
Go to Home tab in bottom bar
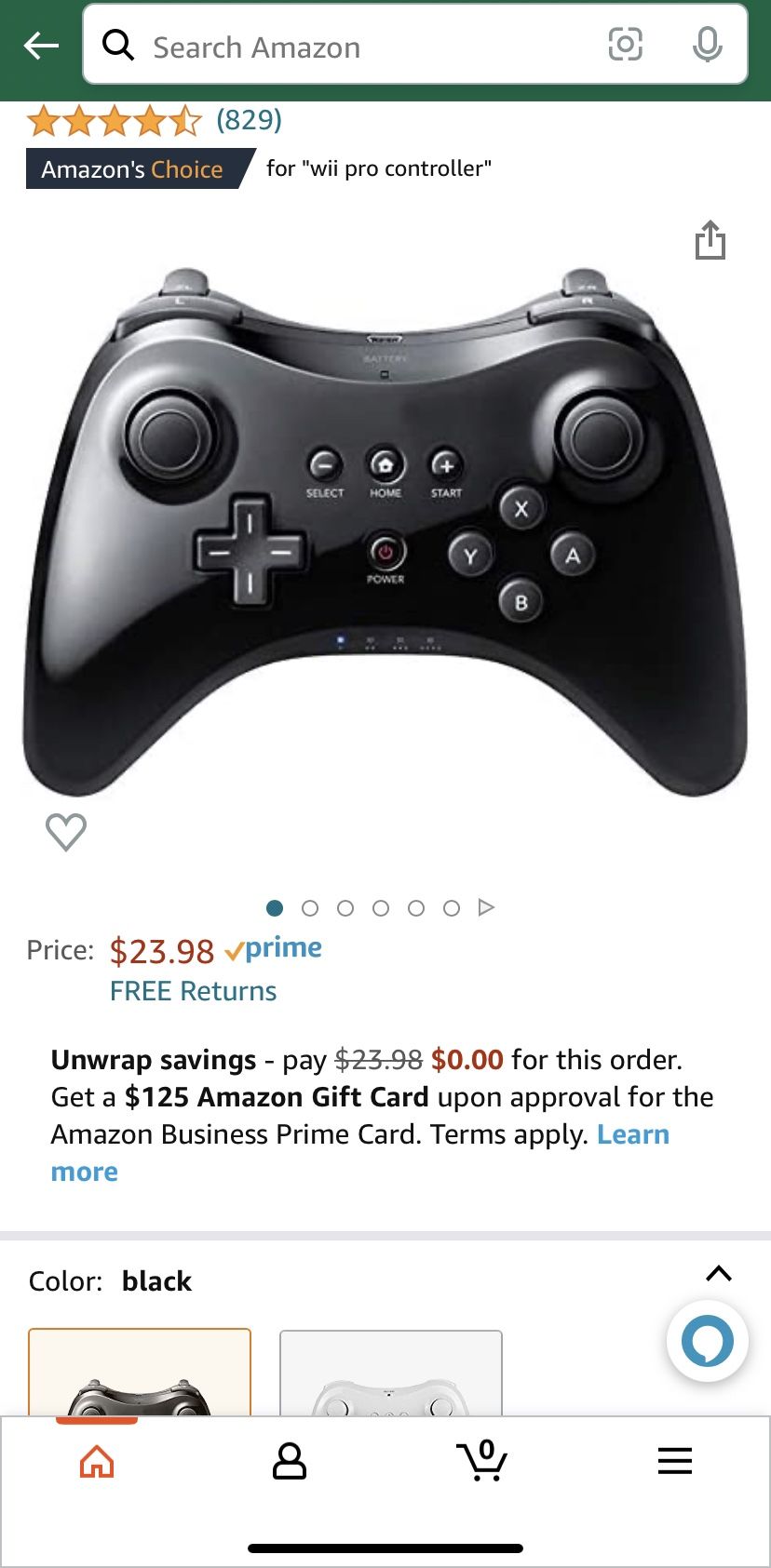[97, 1462]
